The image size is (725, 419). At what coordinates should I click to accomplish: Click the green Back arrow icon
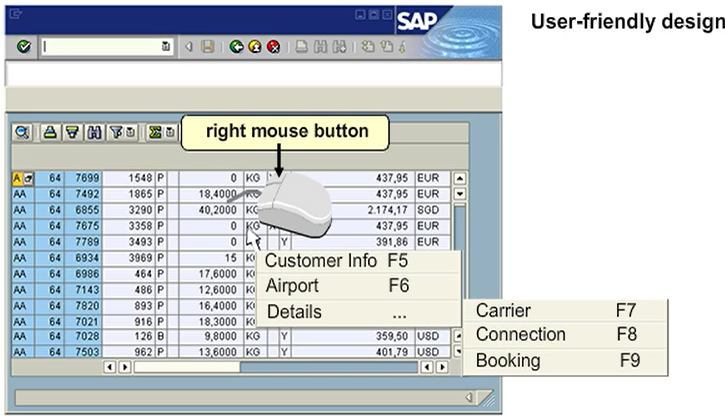[236, 47]
